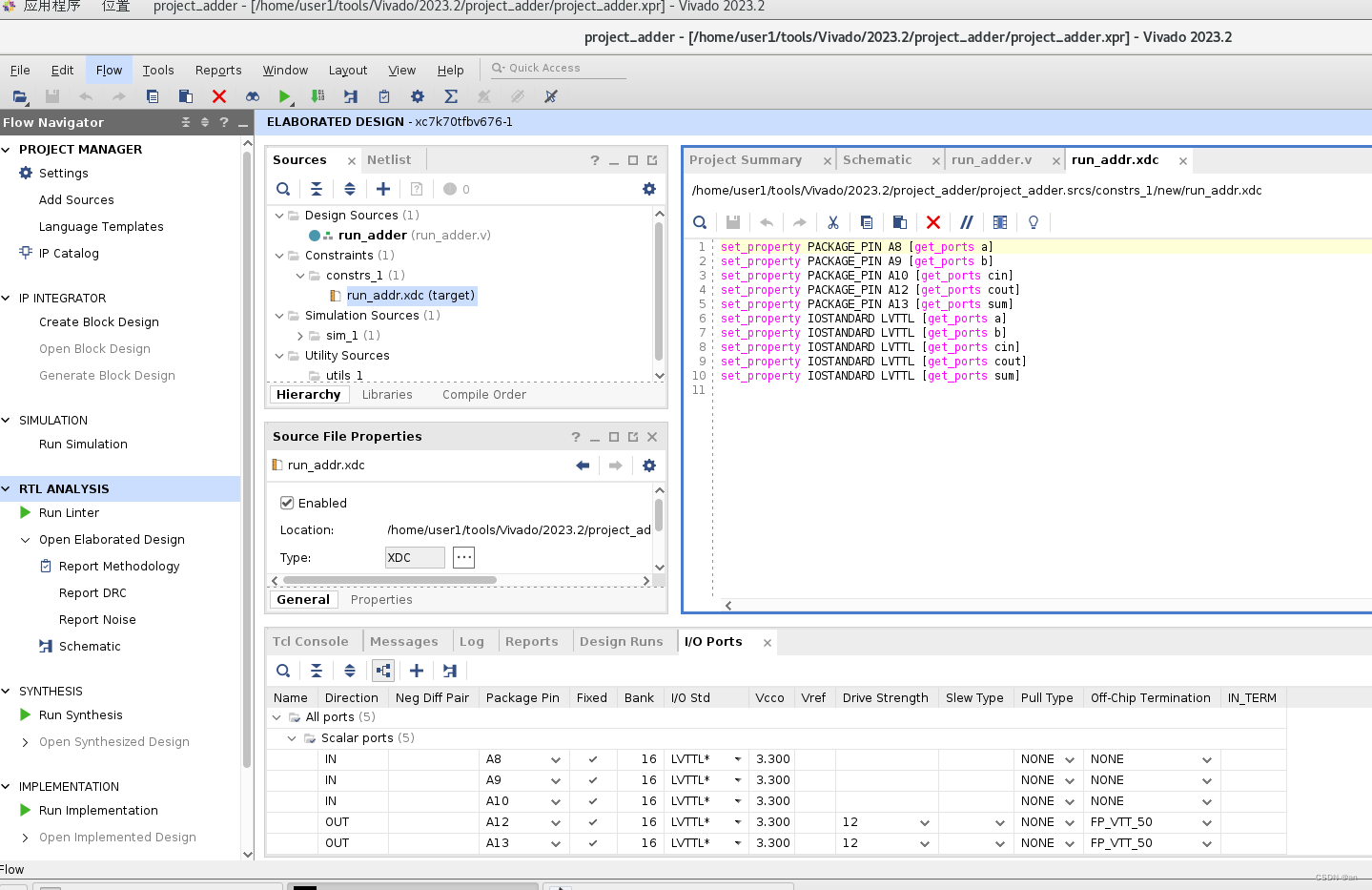Click Report Methodology
Viewport: 1372px width, 890px height.
[x=119, y=567]
